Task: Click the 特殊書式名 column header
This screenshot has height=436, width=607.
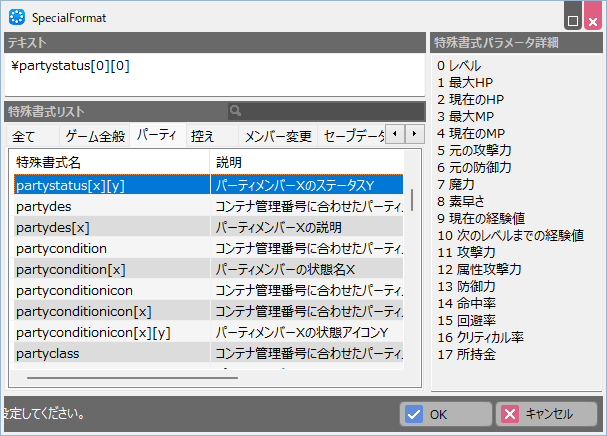Action: click(x=110, y=162)
